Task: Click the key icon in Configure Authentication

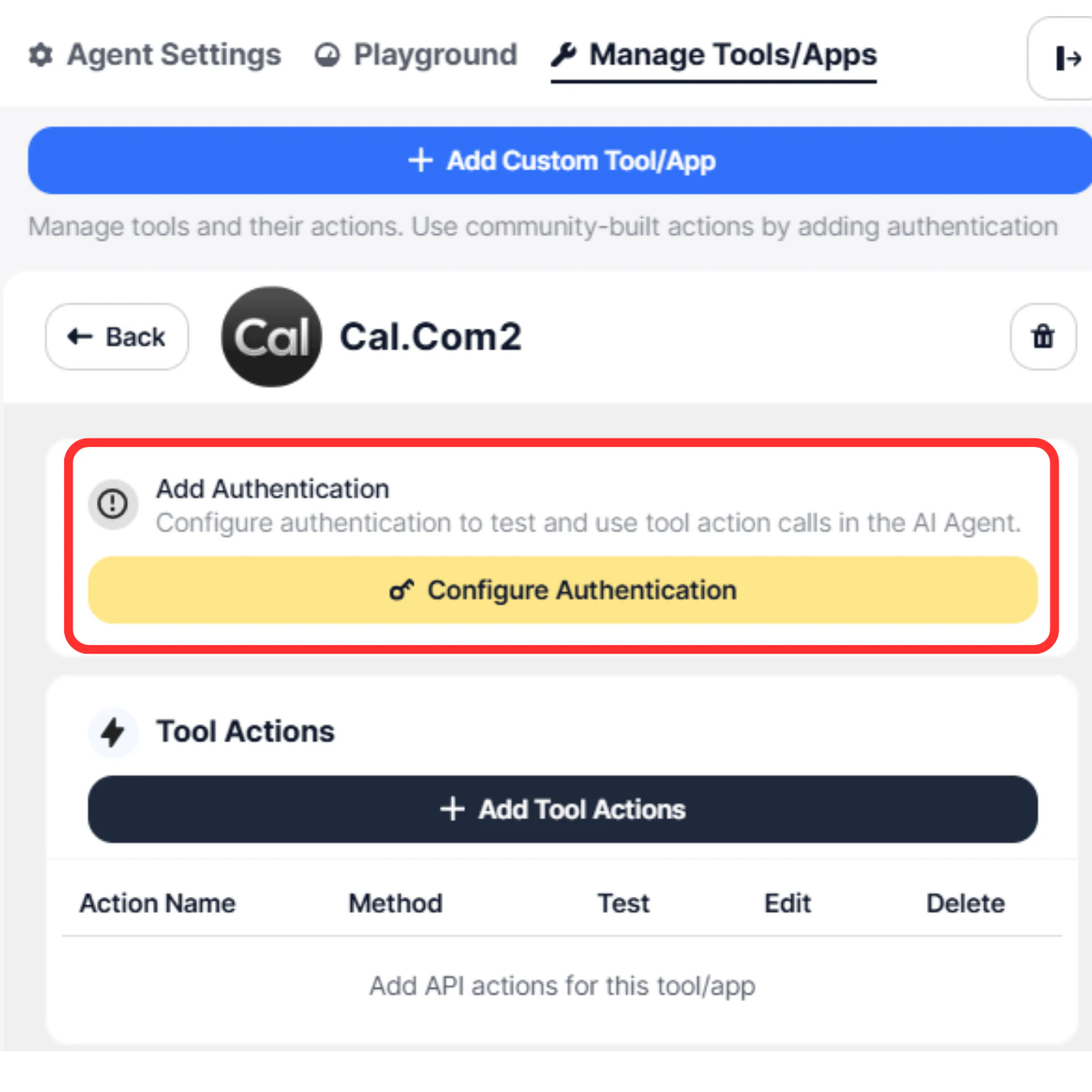Action: 401,590
